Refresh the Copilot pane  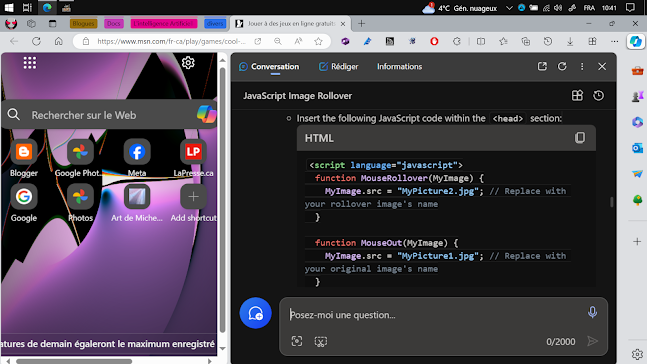[562, 66]
